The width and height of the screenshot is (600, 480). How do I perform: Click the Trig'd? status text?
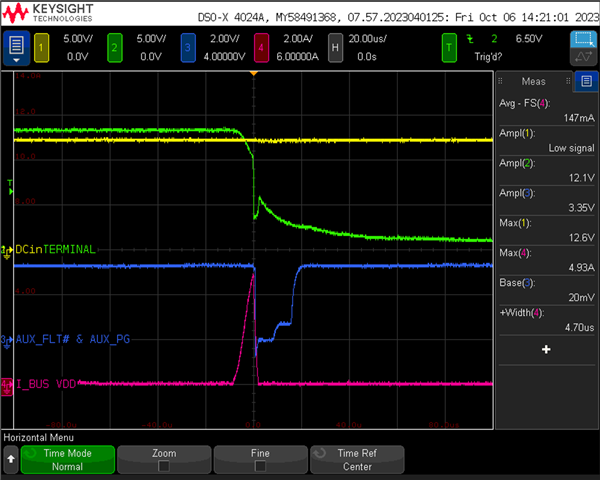488,57
